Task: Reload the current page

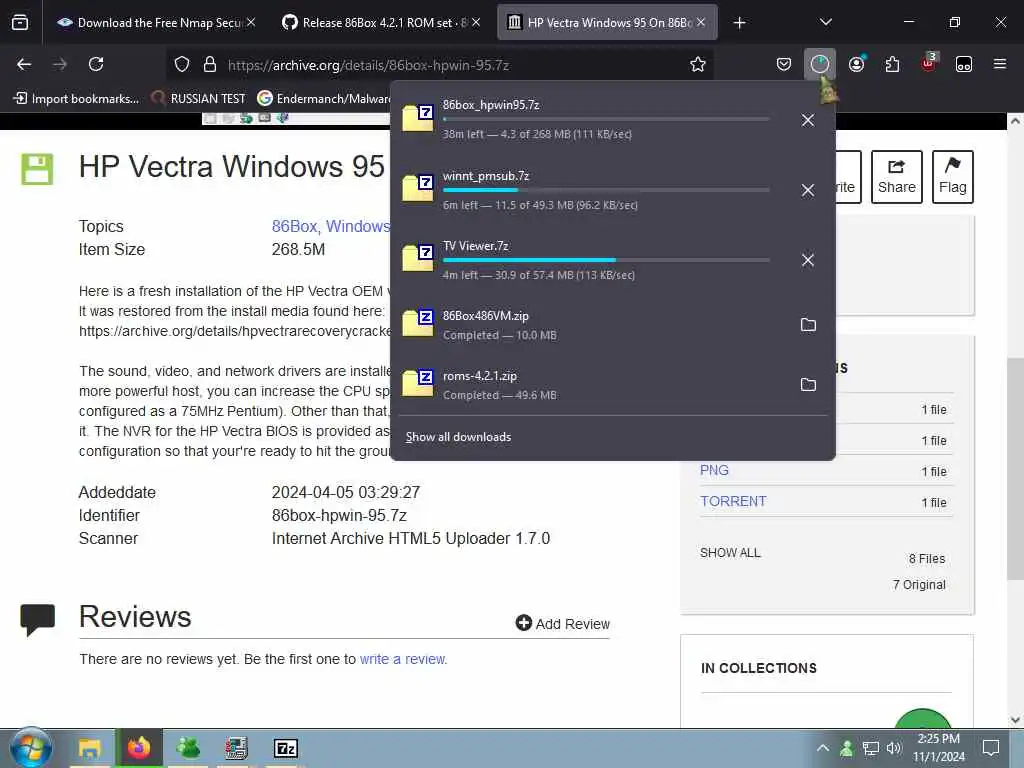Action: [96, 64]
